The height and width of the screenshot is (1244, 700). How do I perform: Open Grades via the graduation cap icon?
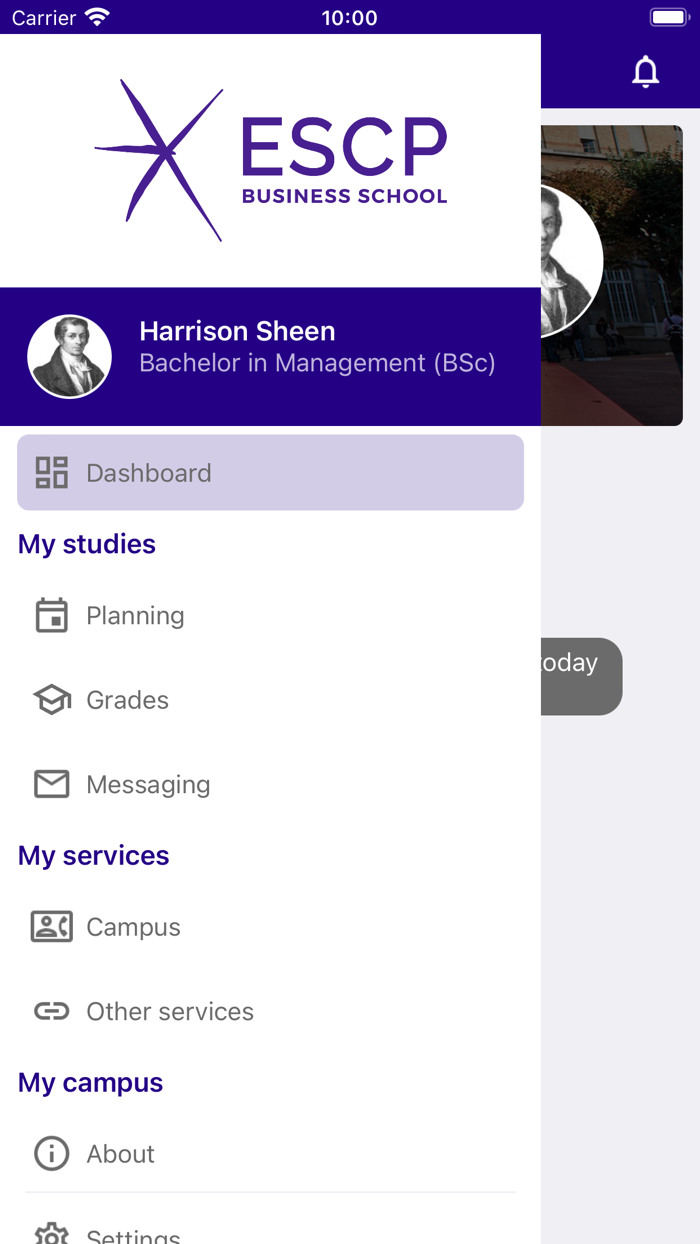[x=51, y=700]
